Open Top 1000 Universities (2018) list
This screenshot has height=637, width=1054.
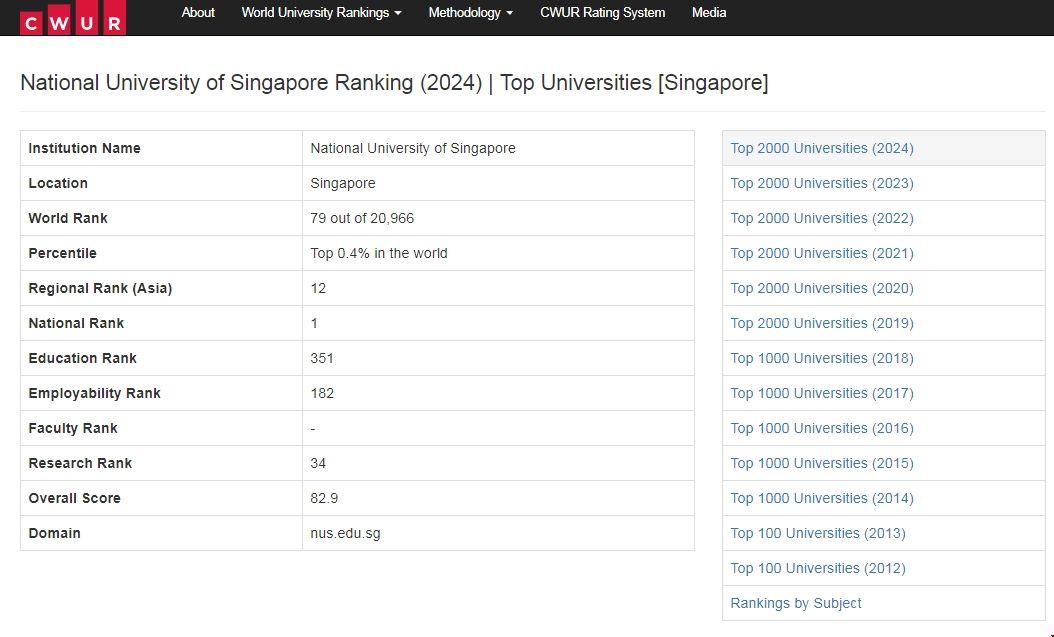point(822,358)
